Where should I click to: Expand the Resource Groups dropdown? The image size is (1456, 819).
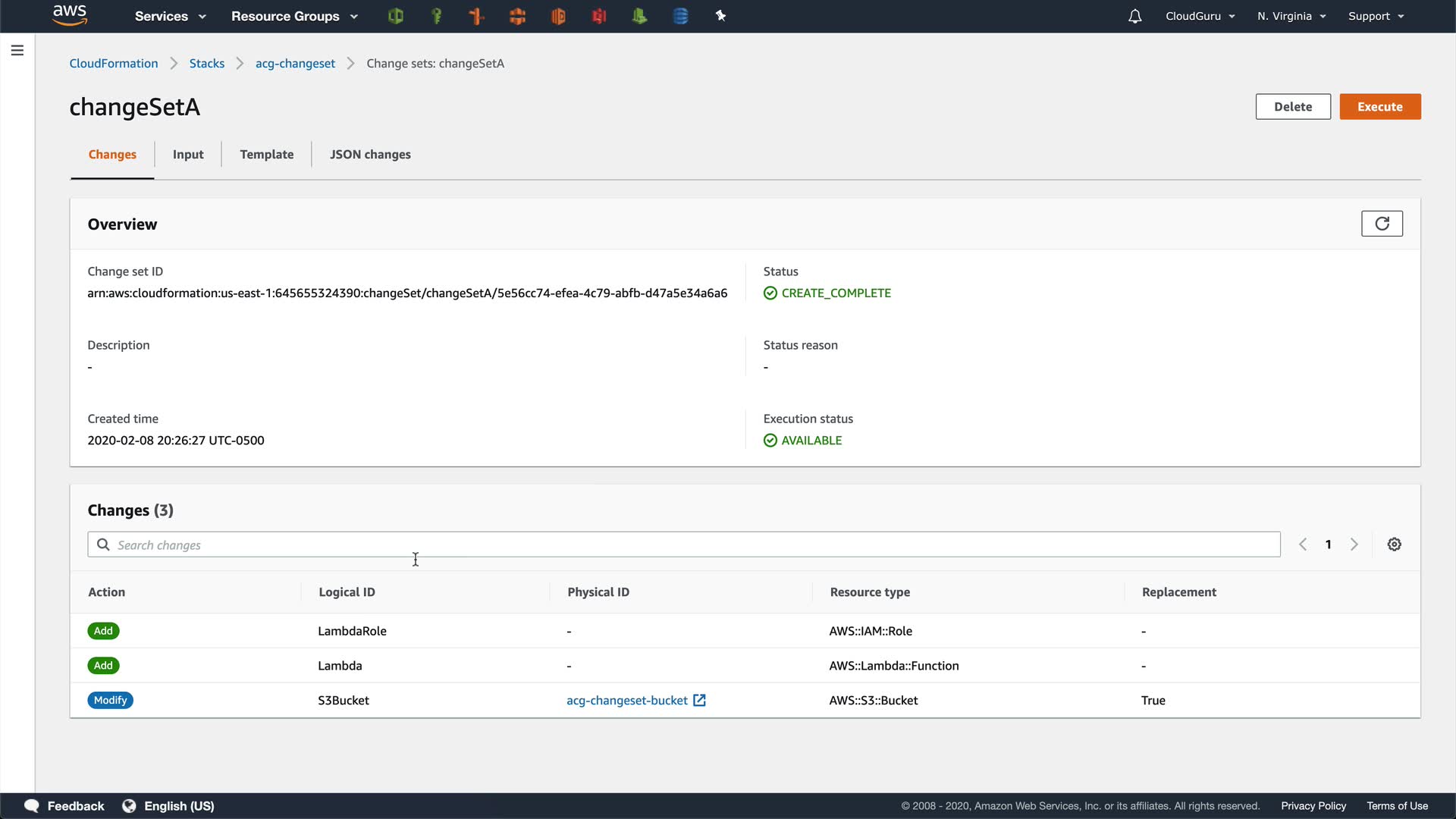point(294,16)
